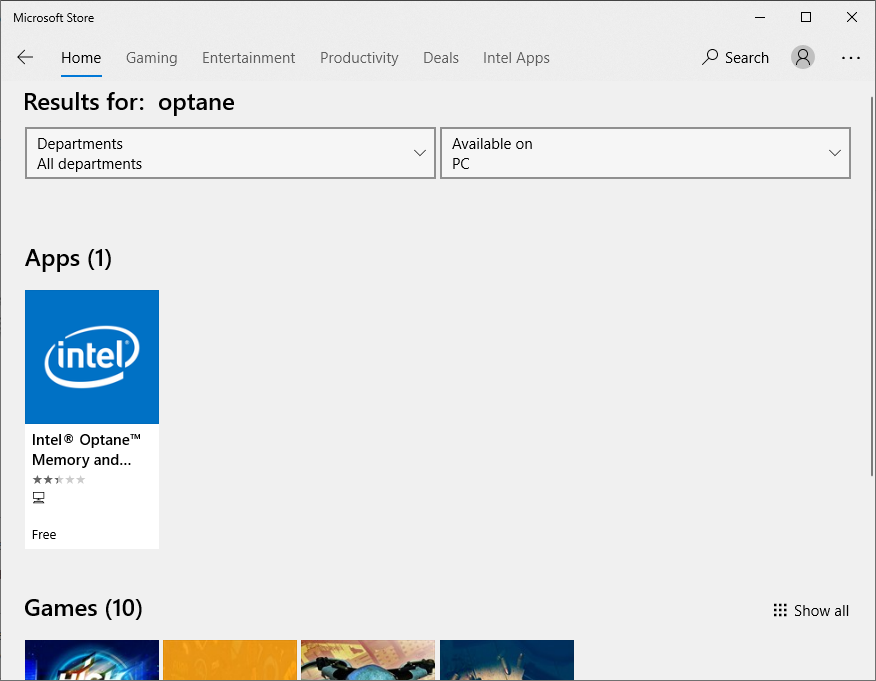
Task: Open the Intel Apps section
Action: (x=516, y=57)
